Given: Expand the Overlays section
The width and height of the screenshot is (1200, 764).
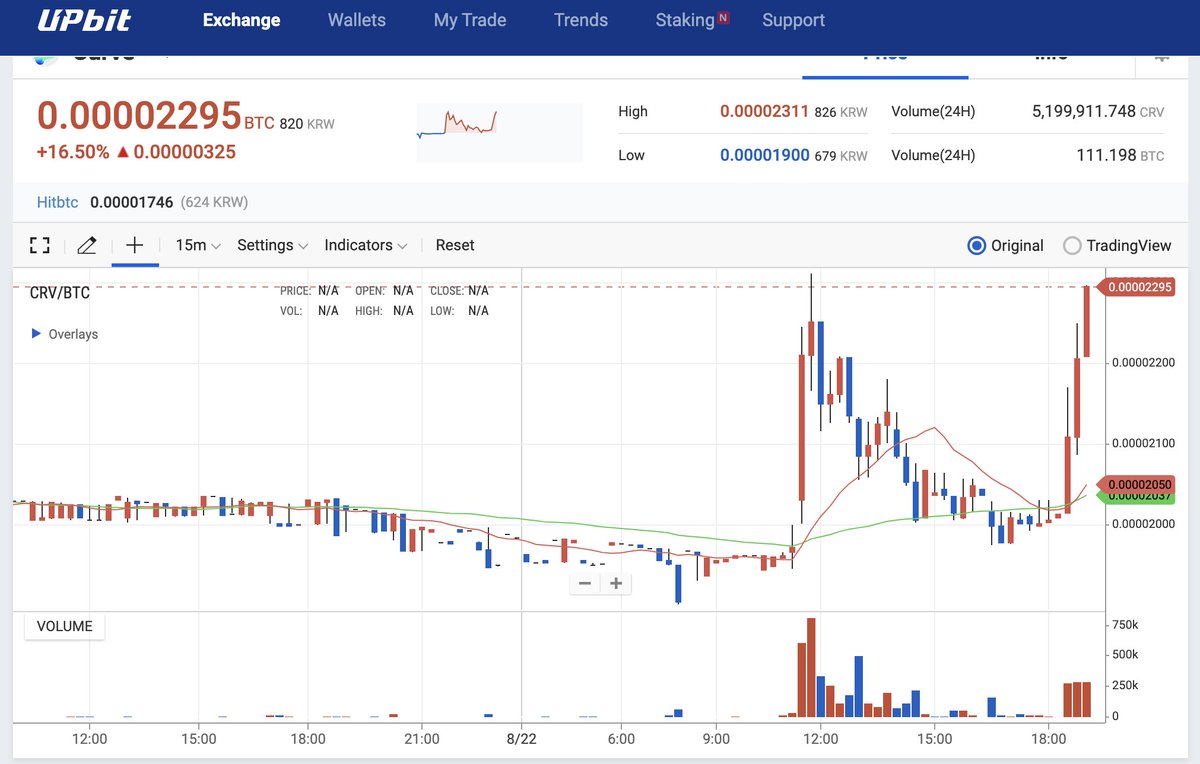Looking at the screenshot, I should pyautogui.click(x=65, y=334).
